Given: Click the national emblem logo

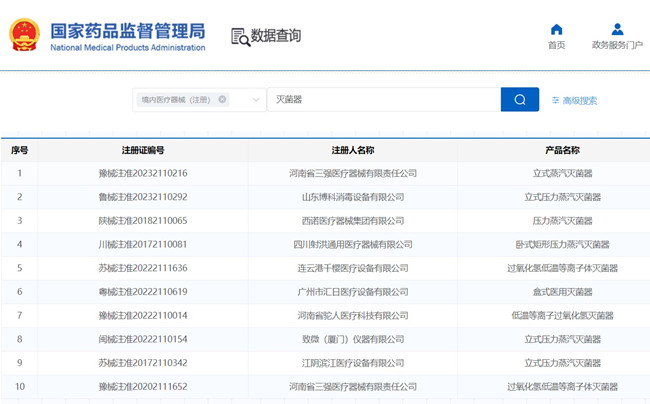Looking at the screenshot, I should pyautogui.click(x=24, y=35).
